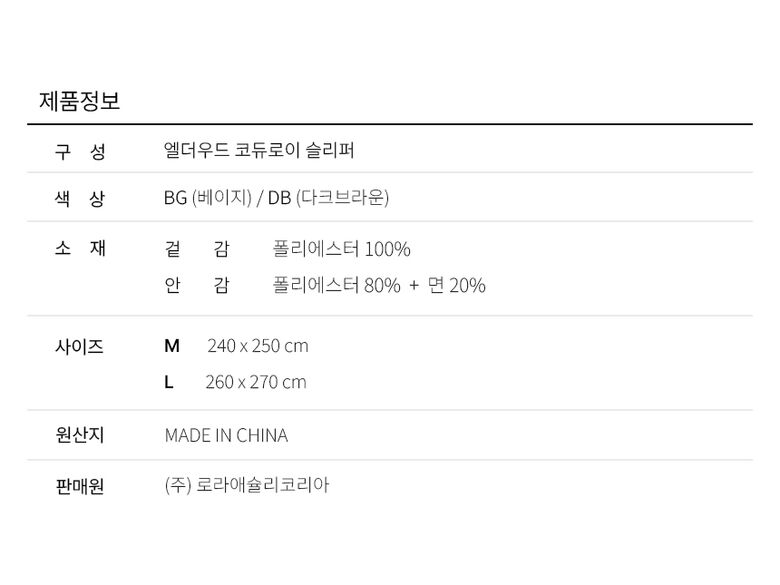Image resolution: width=780 pixels, height=585 pixels.
Task: Click the 폴리에스터 80% + 면 20% text
Action: pyautogui.click(x=379, y=285)
